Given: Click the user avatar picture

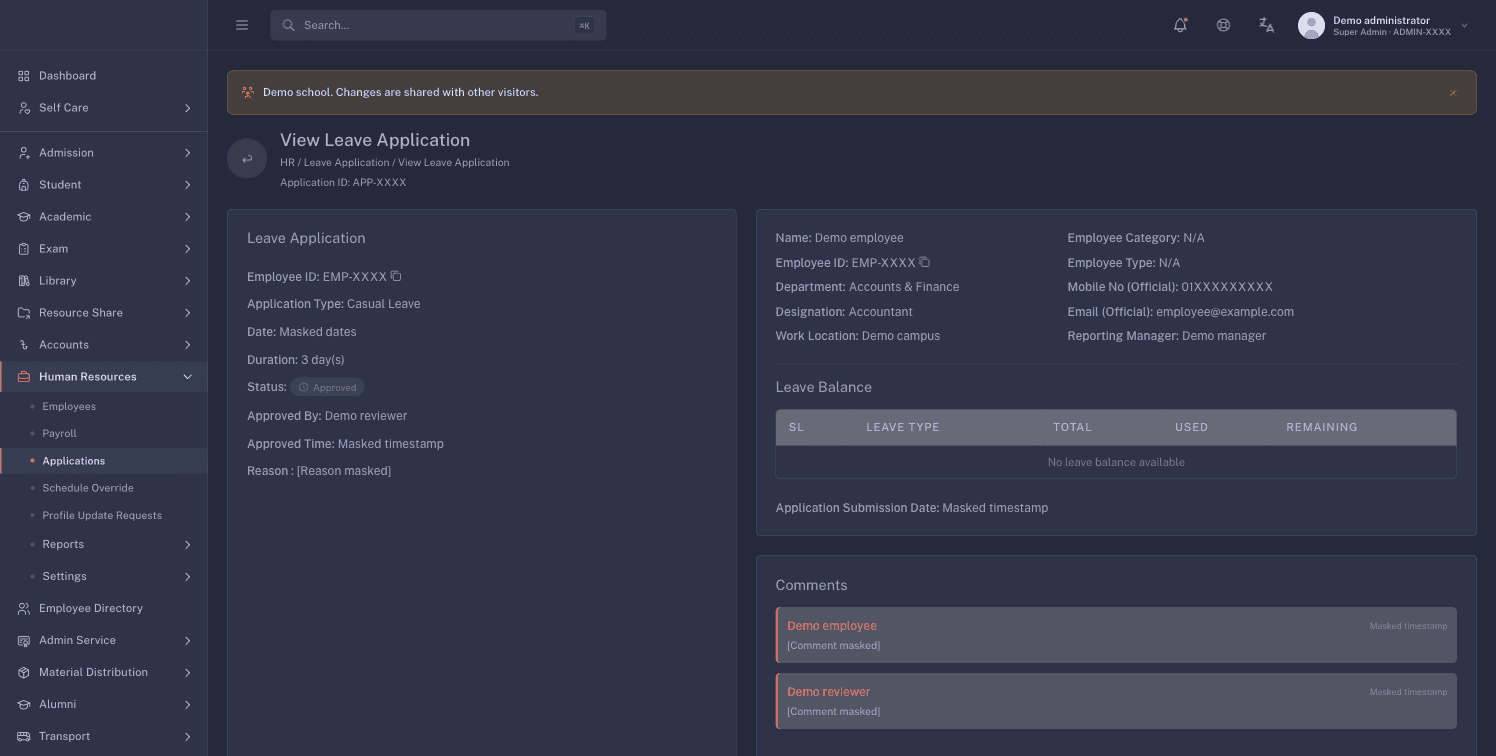Looking at the screenshot, I should [x=1311, y=26].
